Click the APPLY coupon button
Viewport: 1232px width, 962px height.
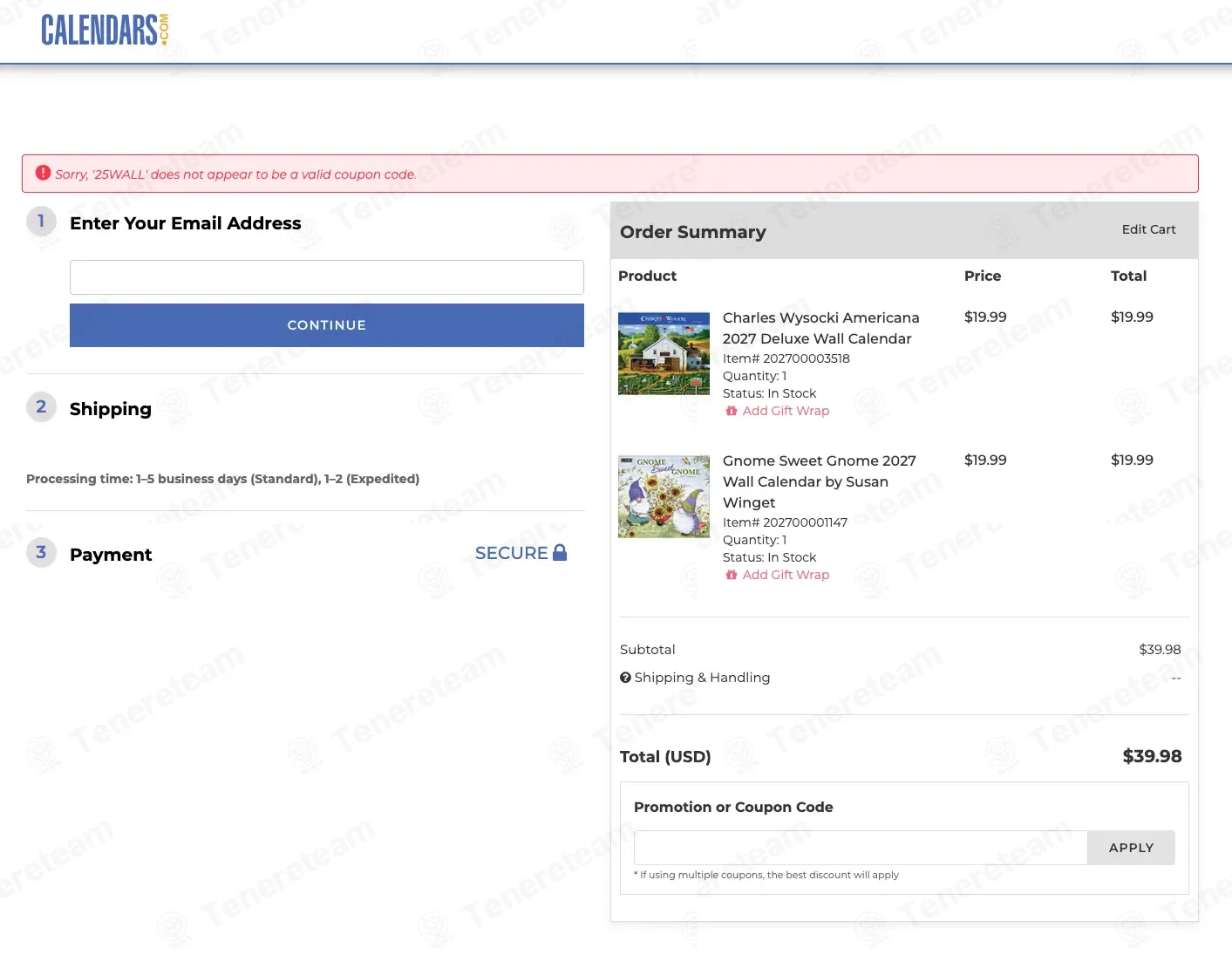click(1131, 848)
